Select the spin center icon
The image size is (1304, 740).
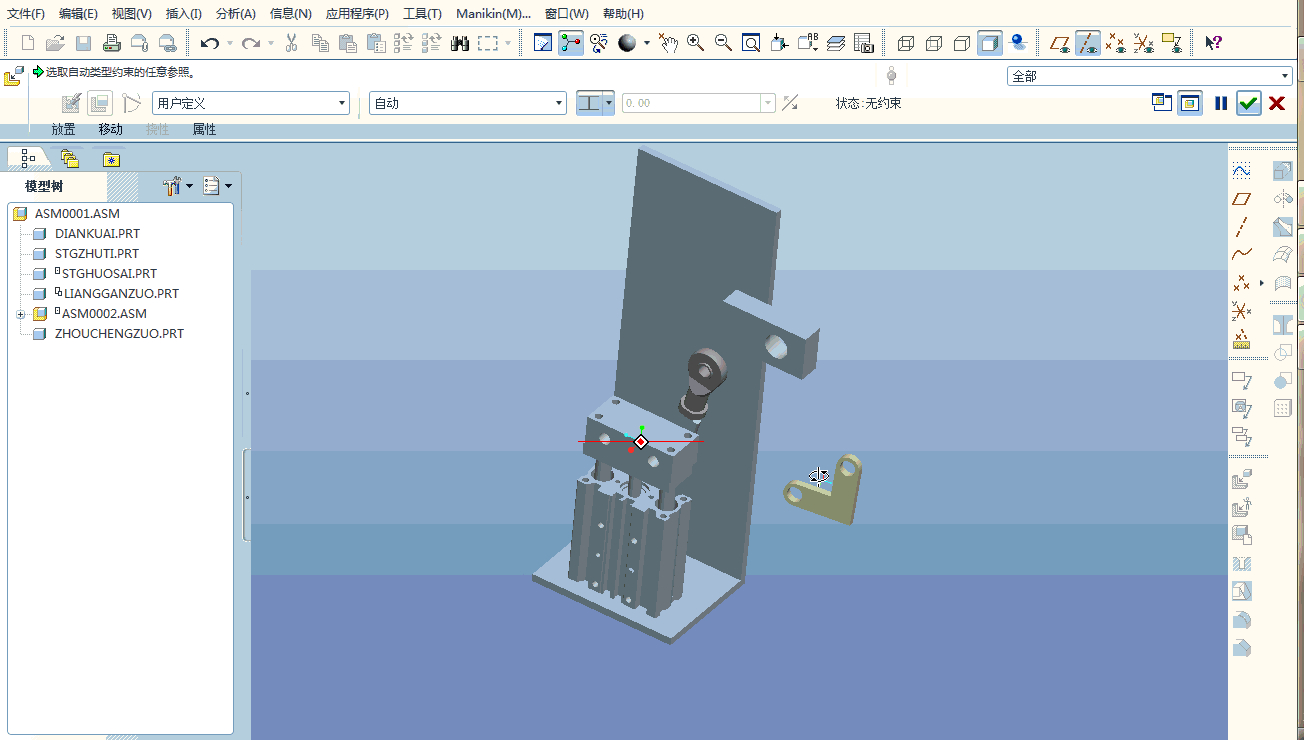click(x=571, y=43)
